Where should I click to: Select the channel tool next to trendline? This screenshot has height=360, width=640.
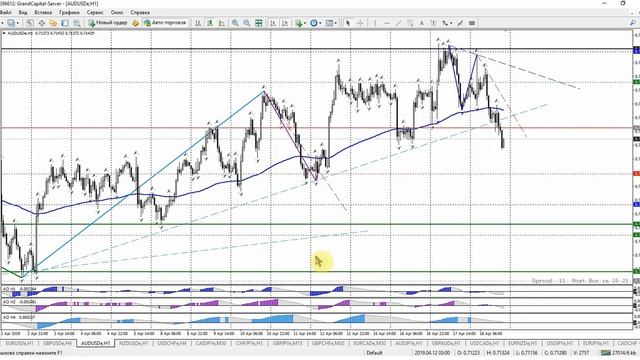[x=410, y=23]
